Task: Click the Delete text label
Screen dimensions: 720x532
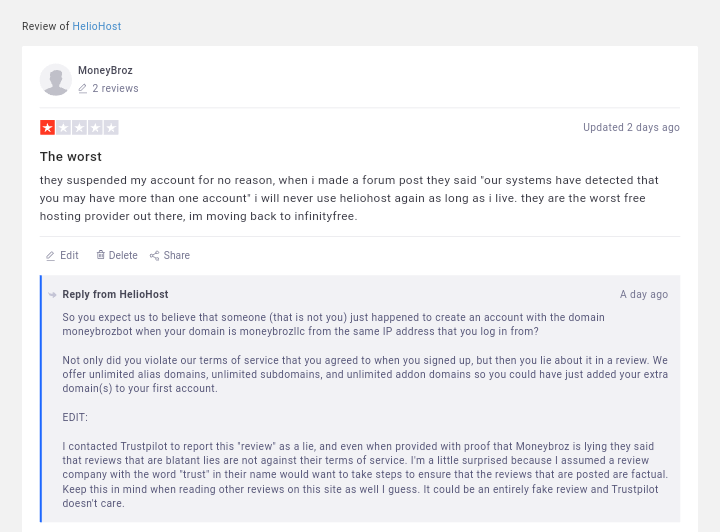Action: [123, 255]
